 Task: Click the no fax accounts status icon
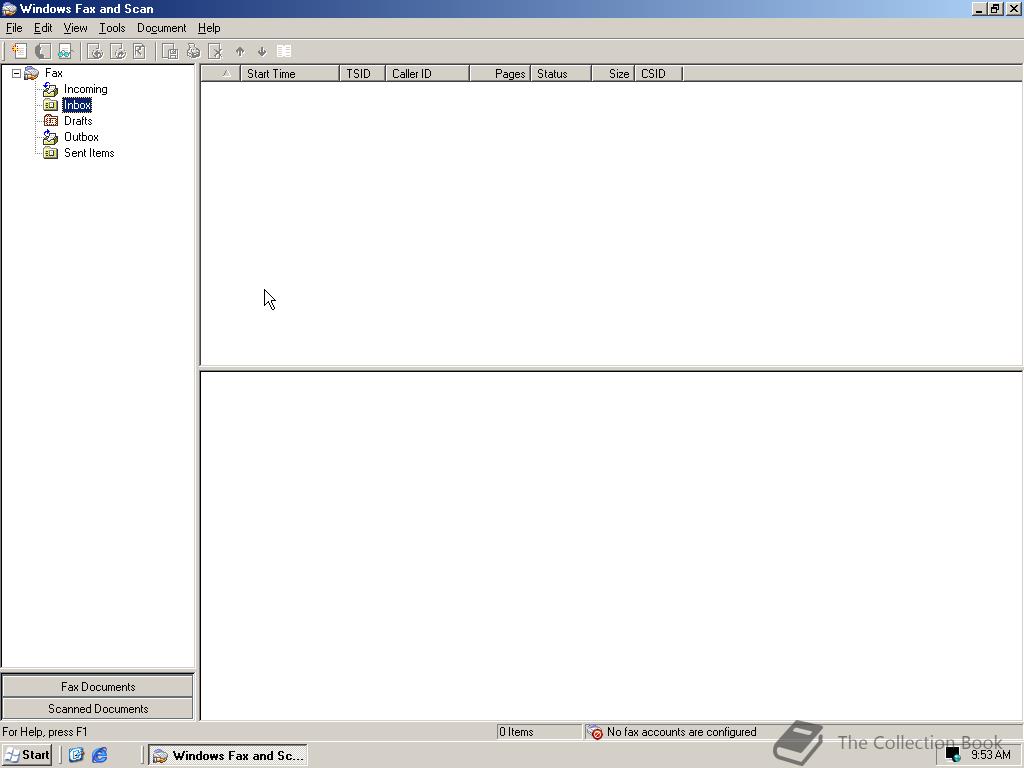click(x=594, y=732)
